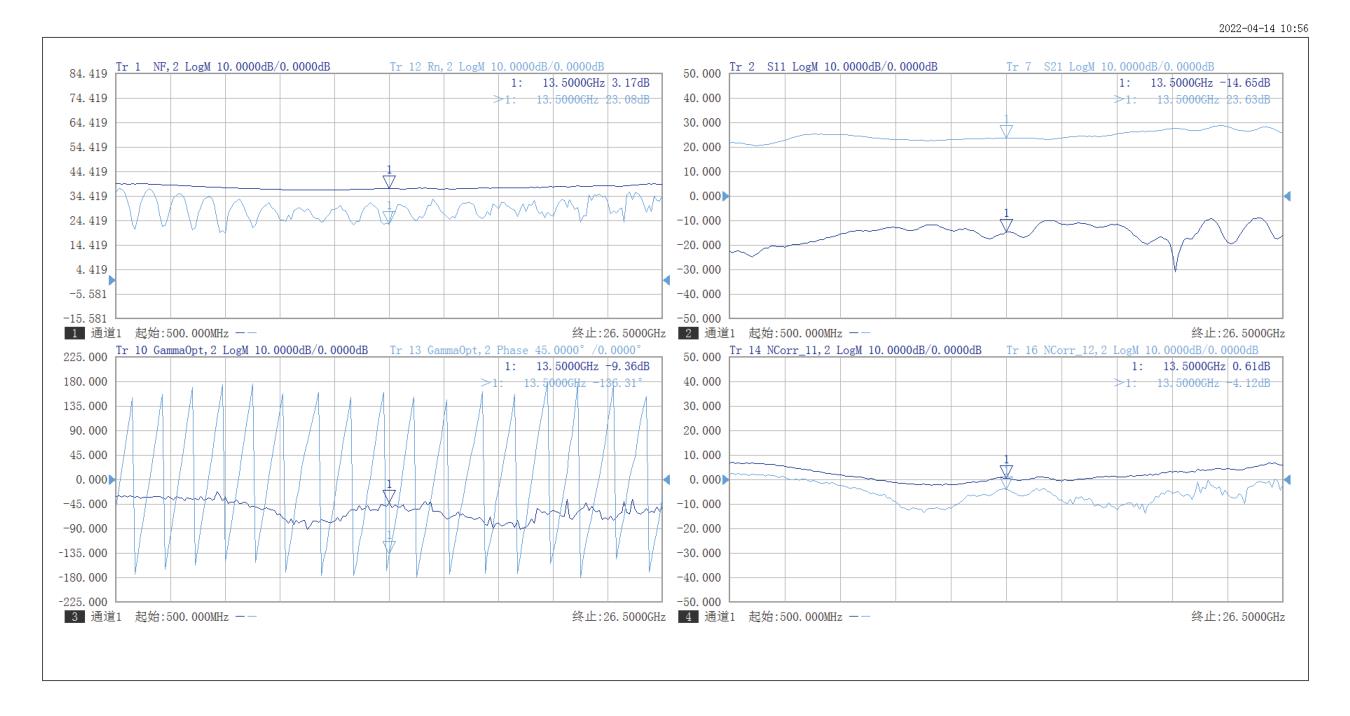Screen dimensions: 1350x716
Task: Click marker 1 on the NF trace
Action: tap(389, 181)
